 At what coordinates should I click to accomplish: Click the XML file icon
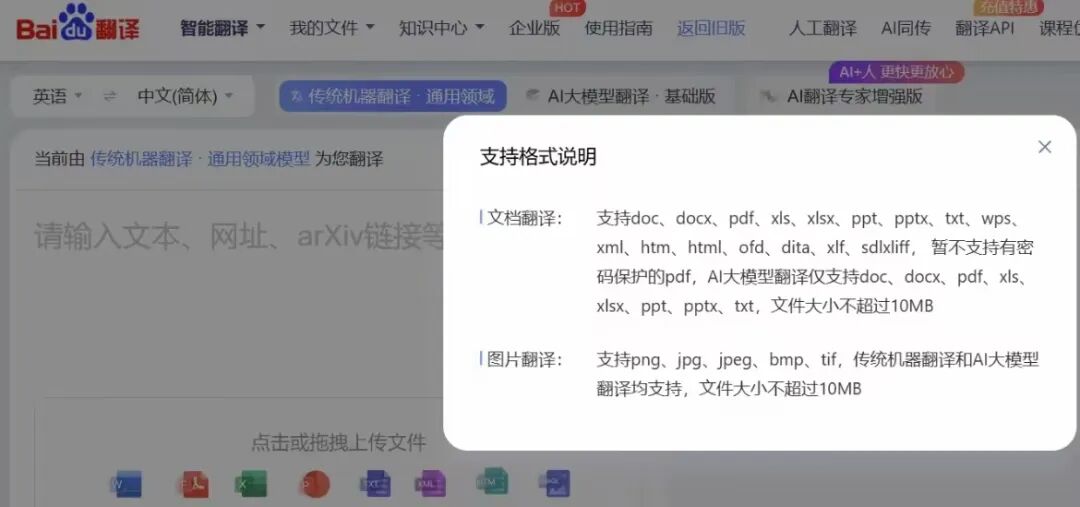point(430,484)
